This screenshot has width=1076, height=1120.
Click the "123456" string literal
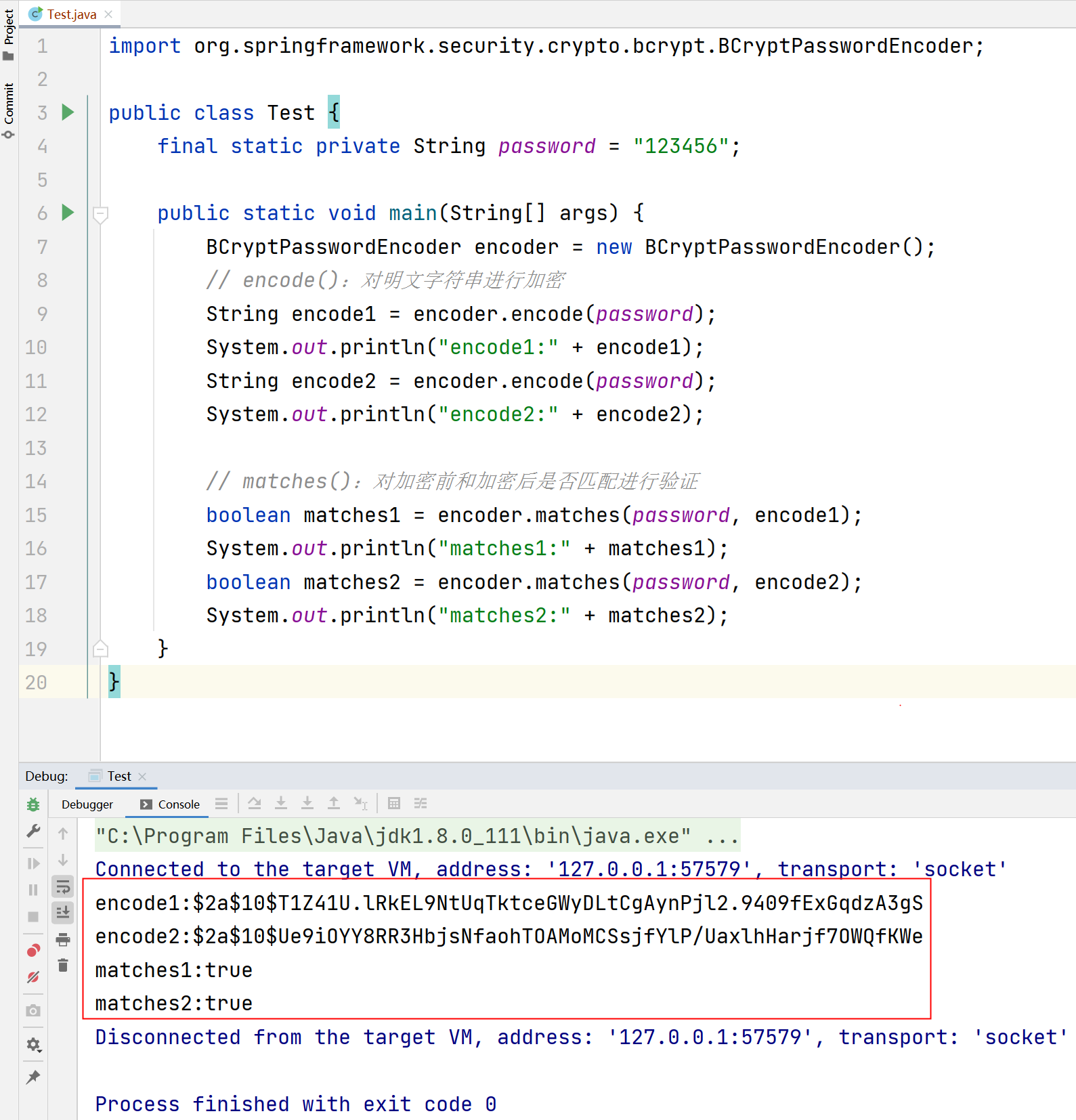(681, 146)
